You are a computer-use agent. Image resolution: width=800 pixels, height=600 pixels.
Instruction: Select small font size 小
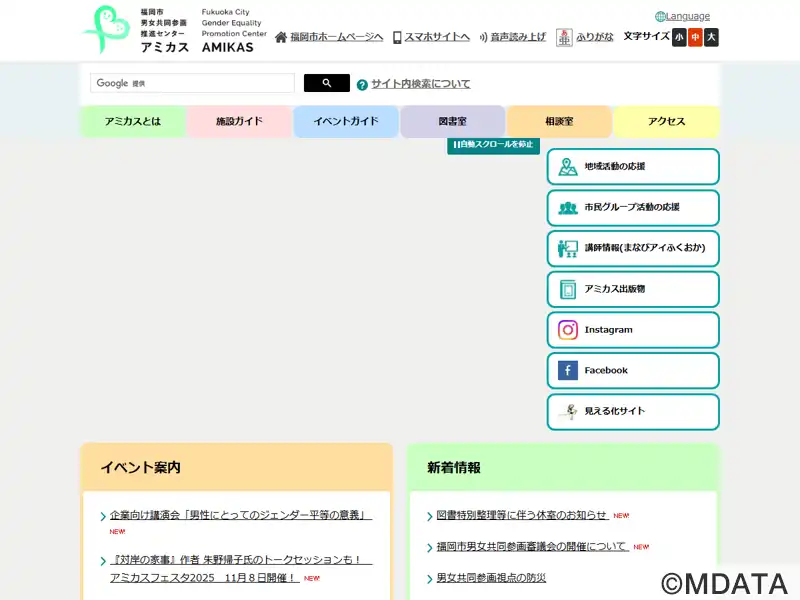click(679, 37)
